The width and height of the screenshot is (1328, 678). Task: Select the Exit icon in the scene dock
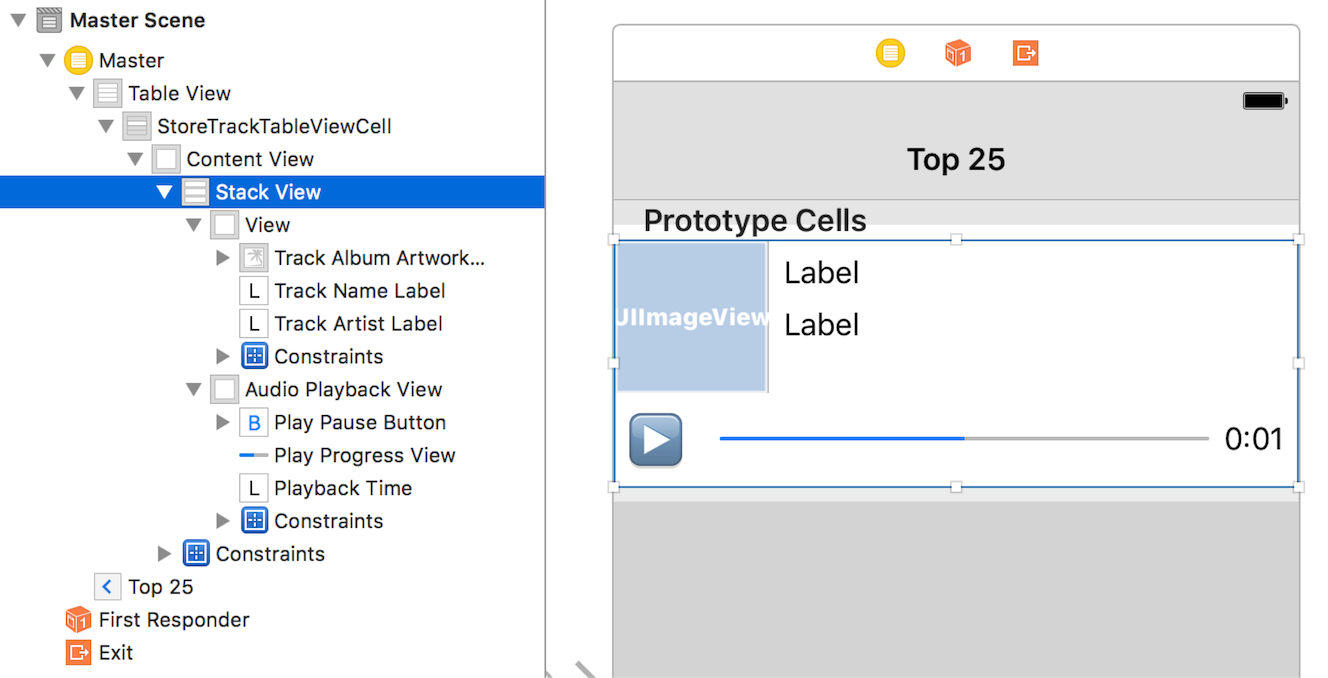point(1024,52)
